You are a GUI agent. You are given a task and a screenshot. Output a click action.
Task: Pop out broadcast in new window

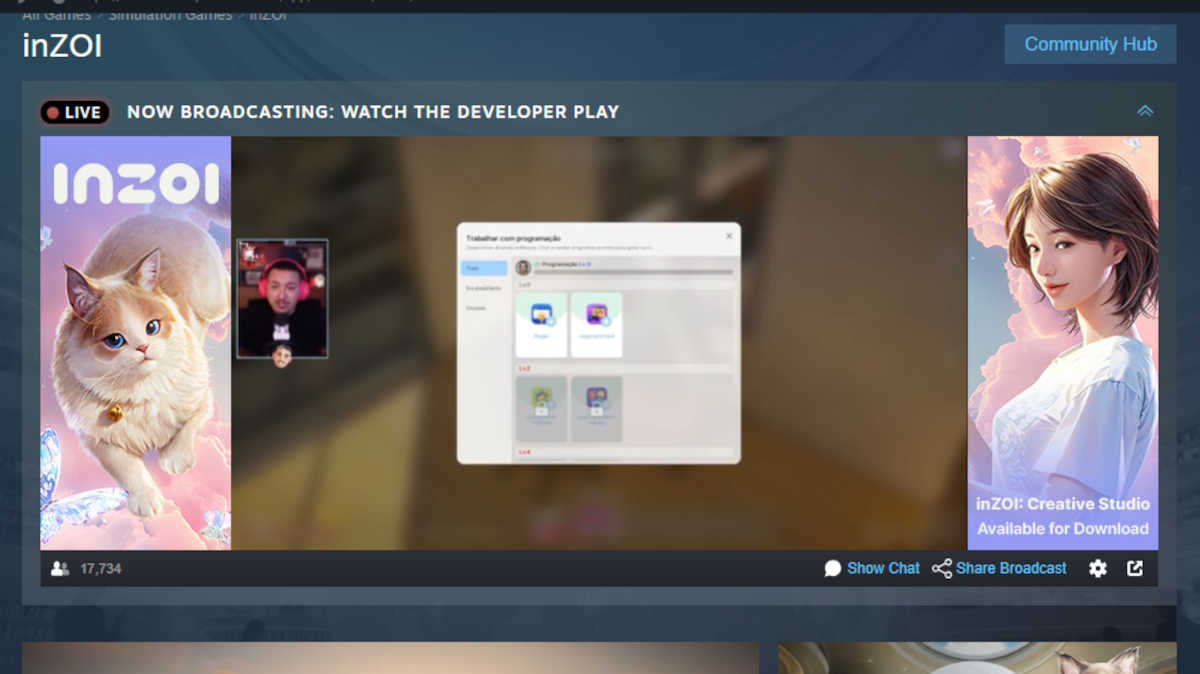click(1135, 568)
